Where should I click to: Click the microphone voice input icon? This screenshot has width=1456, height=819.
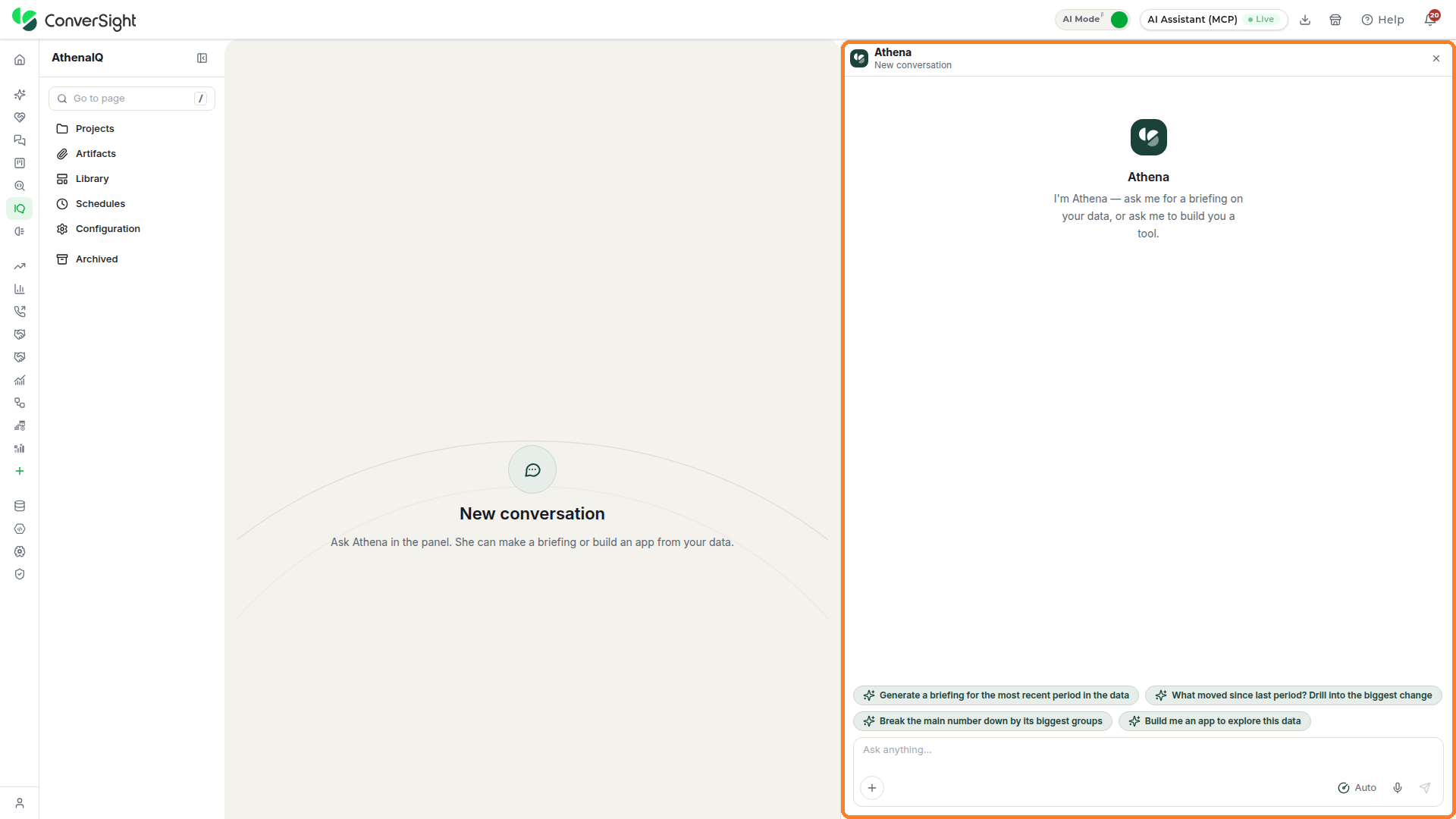pyautogui.click(x=1398, y=788)
